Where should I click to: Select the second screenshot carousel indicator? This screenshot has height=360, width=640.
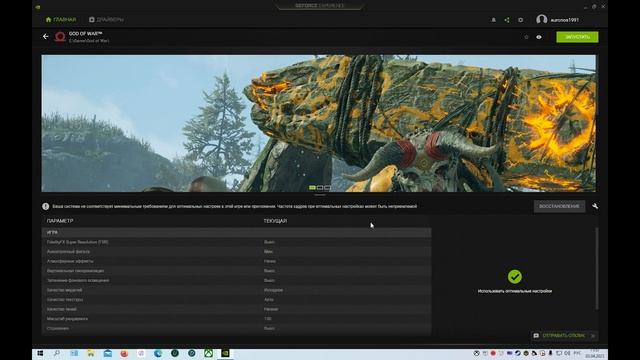coord(320,187)
